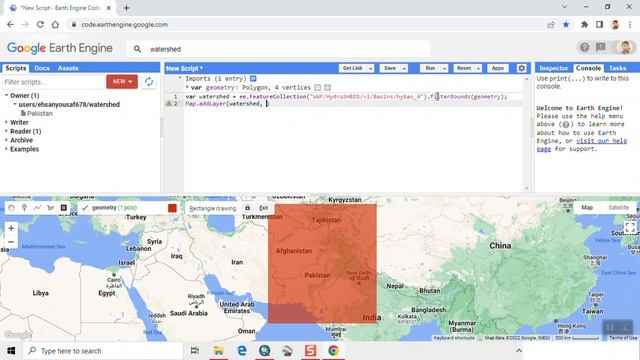Open the Run dropdown arrow
Screen dimensions: 640x360
coord(444,68)
